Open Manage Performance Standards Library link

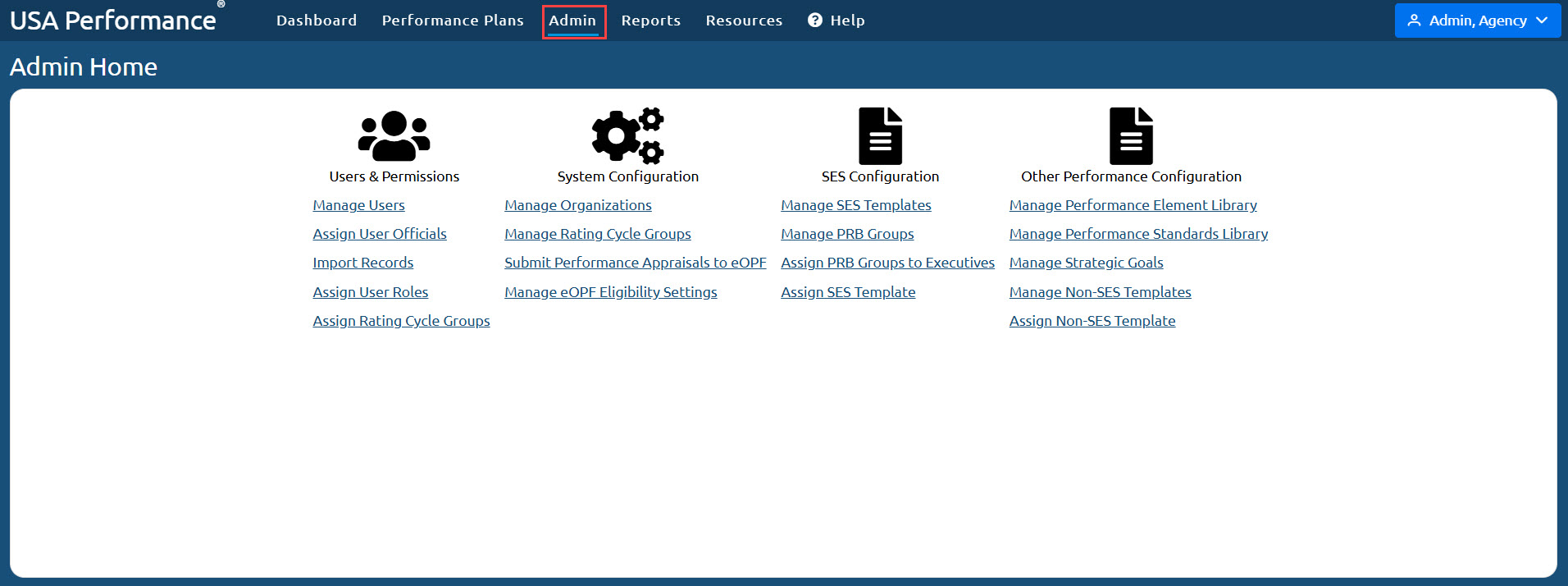tap(1138, 234)
